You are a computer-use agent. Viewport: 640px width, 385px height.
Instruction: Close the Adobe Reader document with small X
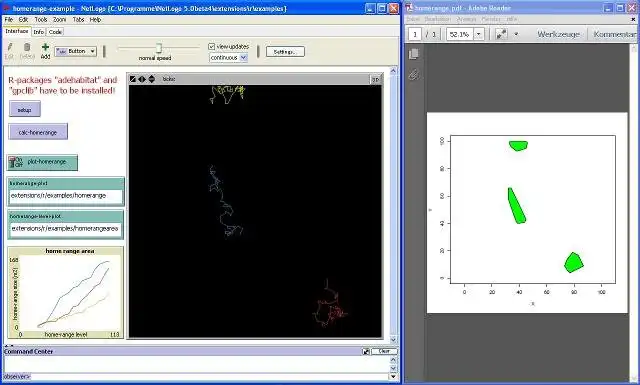633,20
